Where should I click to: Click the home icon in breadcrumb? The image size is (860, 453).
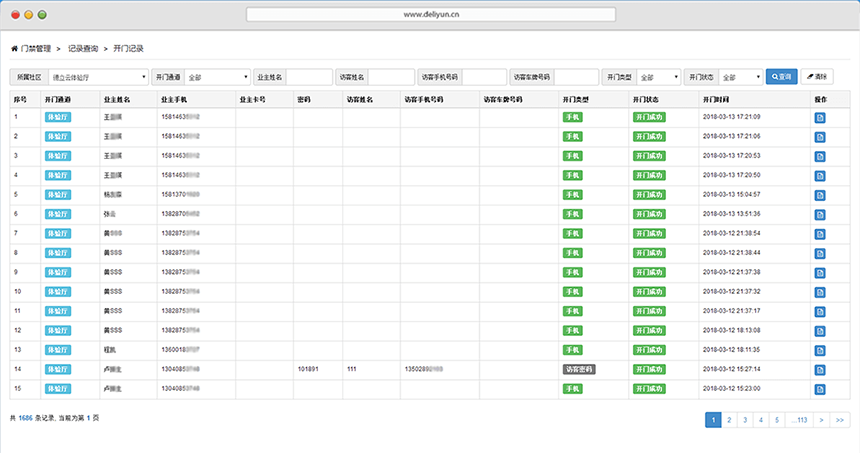14,49
